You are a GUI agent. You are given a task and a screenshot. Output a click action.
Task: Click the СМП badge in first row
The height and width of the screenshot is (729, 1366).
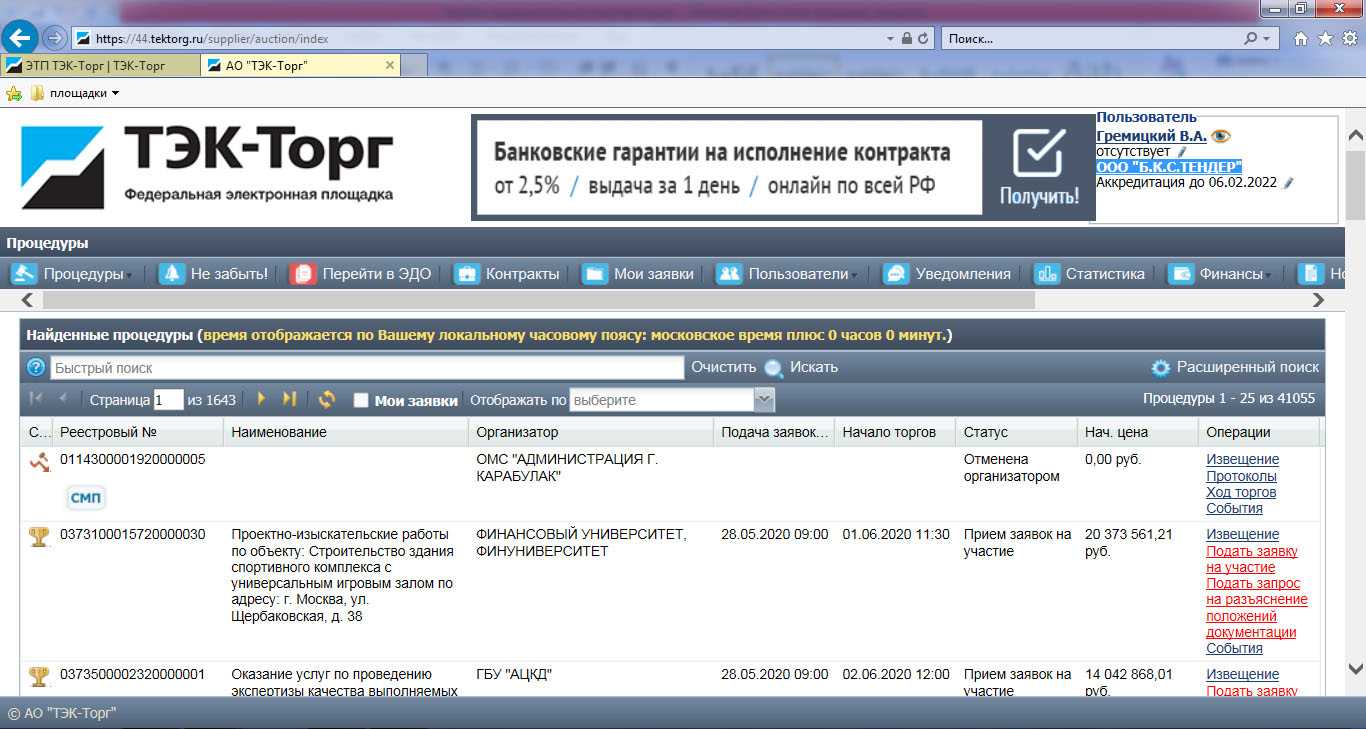click(x=86, y=498)
